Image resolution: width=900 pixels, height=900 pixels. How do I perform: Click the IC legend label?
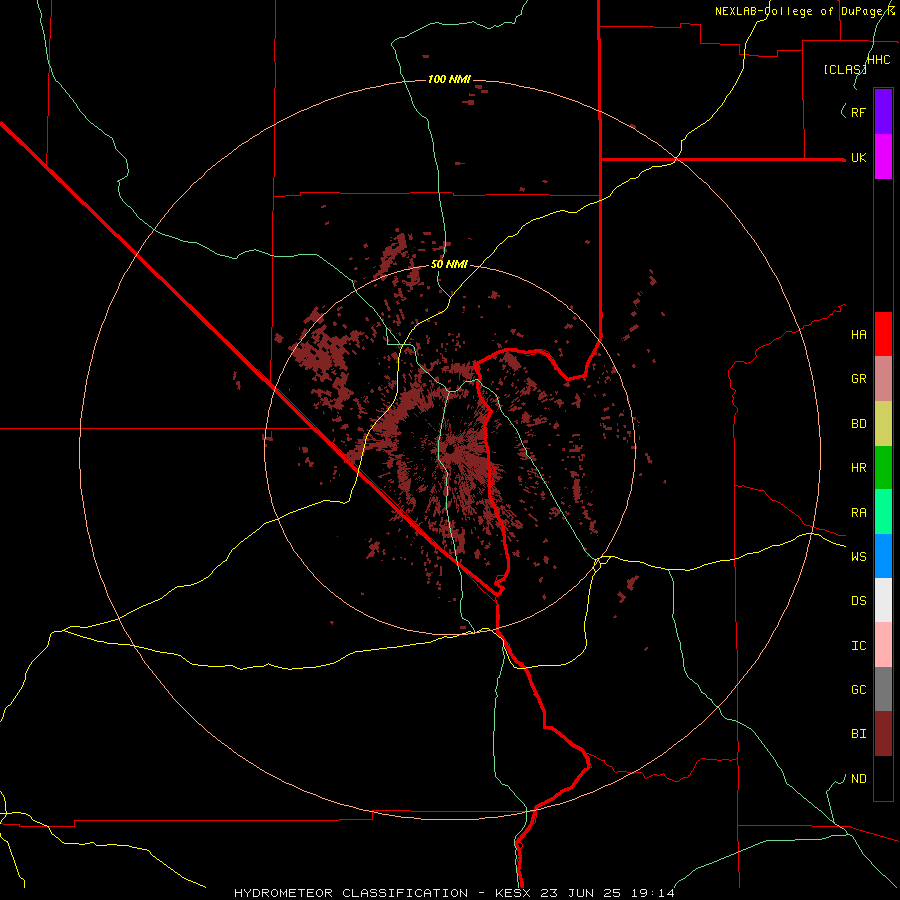tap(859, 646)
